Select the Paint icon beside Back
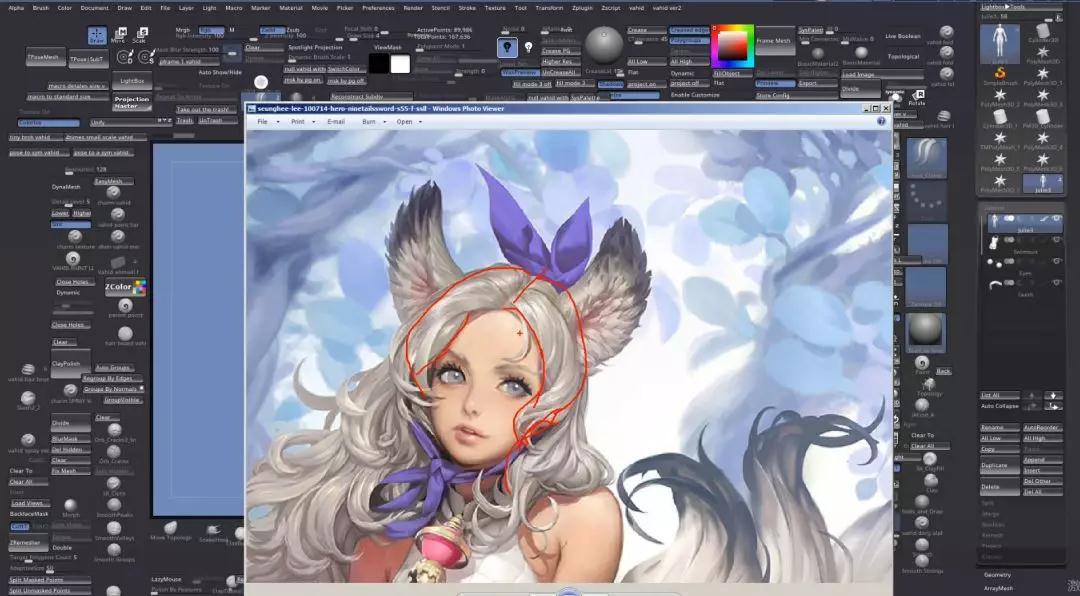The height and width of the screenshot is (596, 1080). point(922,361)
